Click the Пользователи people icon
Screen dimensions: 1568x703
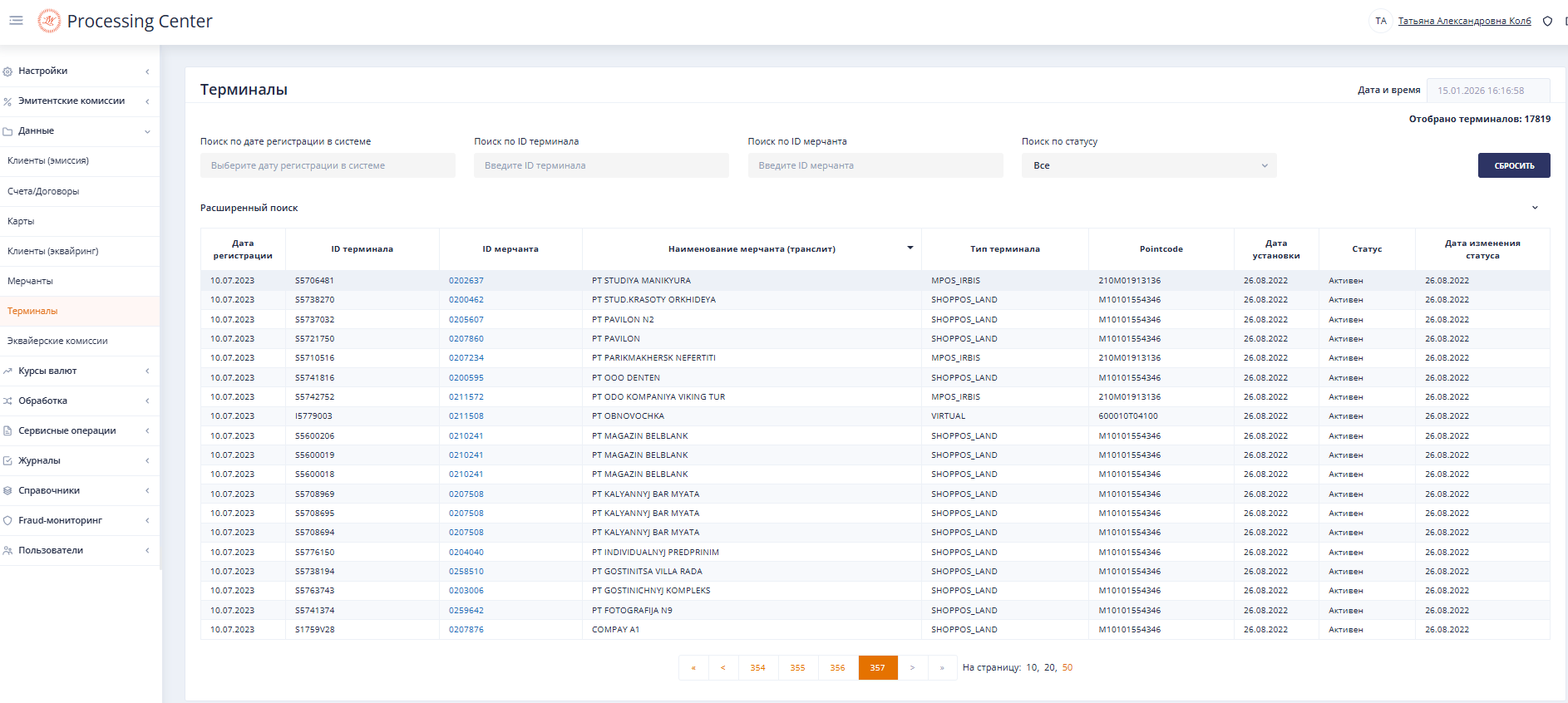[7, 551]
